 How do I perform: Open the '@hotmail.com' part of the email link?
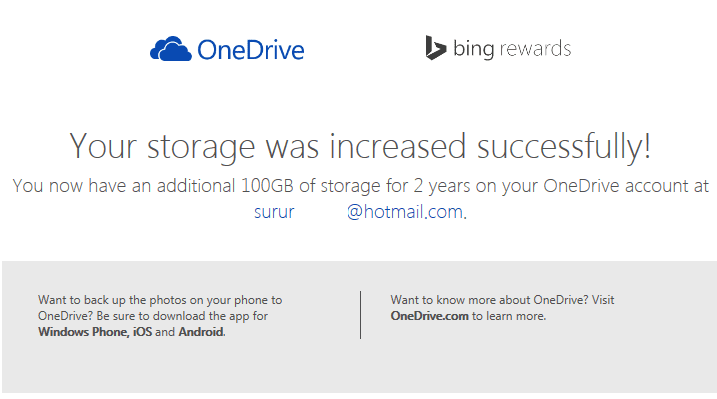405,212
